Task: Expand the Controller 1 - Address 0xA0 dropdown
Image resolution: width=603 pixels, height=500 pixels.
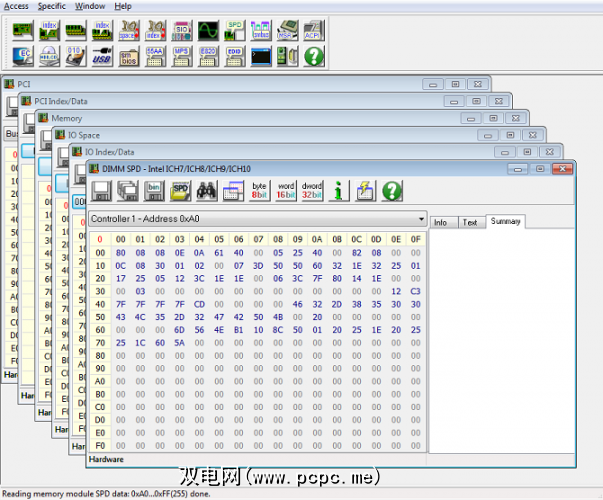Action: pos(420,218)
